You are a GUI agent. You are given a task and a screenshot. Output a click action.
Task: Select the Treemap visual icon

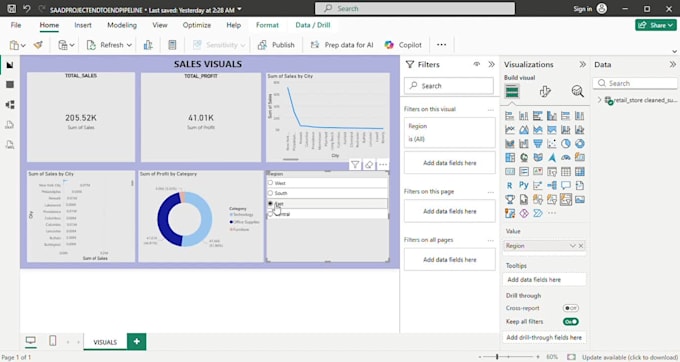click(x=510, y=157)
